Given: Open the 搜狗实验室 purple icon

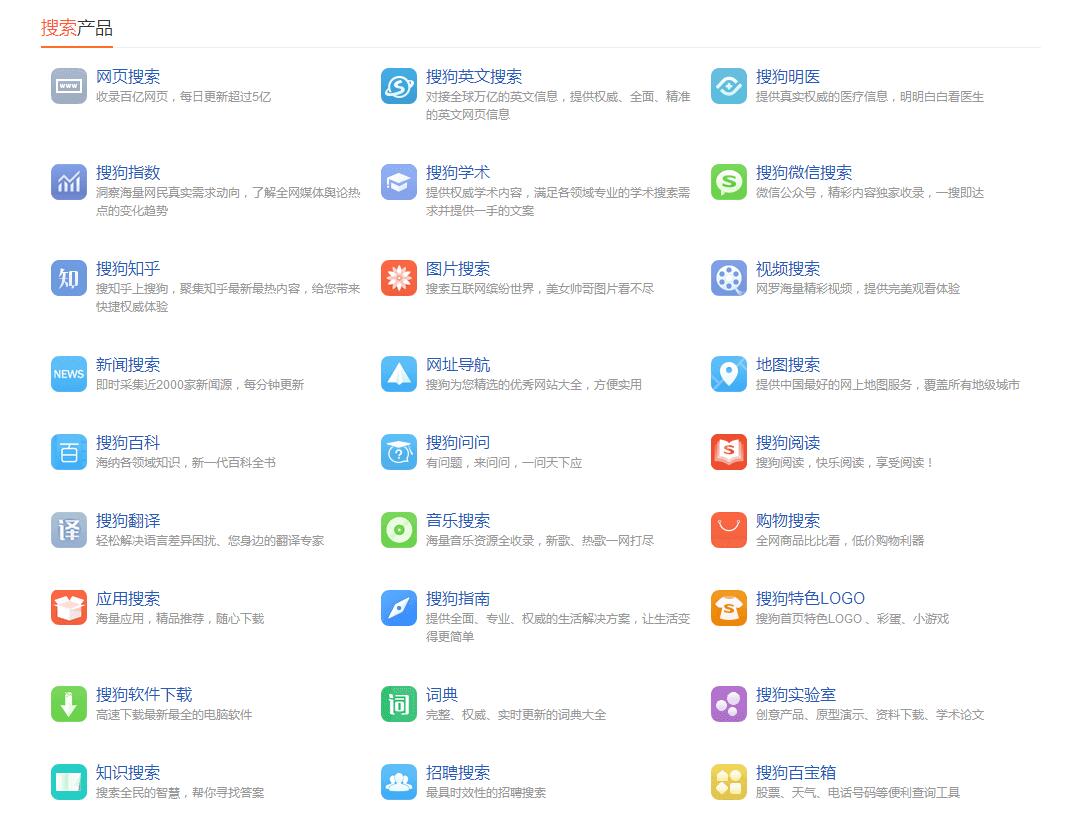Looking at the screenshot, I should [729, 704].
